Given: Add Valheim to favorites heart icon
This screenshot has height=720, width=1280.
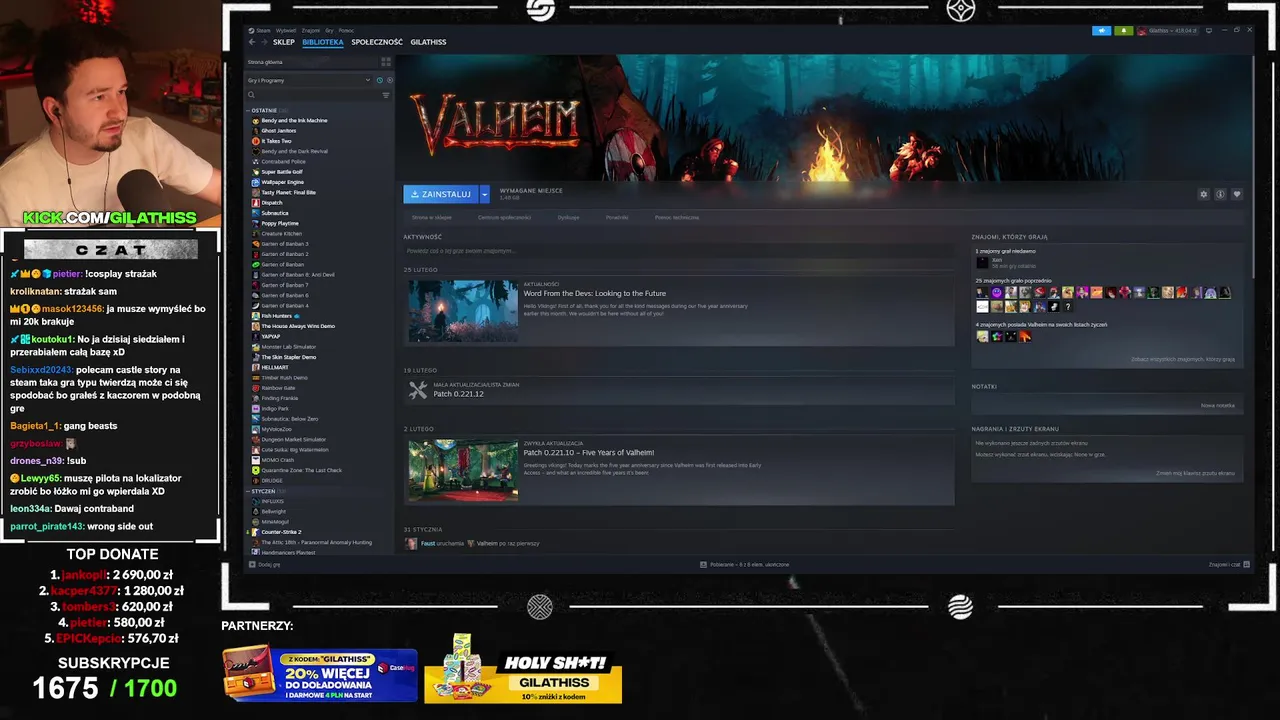Looking at the screenshot, I should 1237,194.
